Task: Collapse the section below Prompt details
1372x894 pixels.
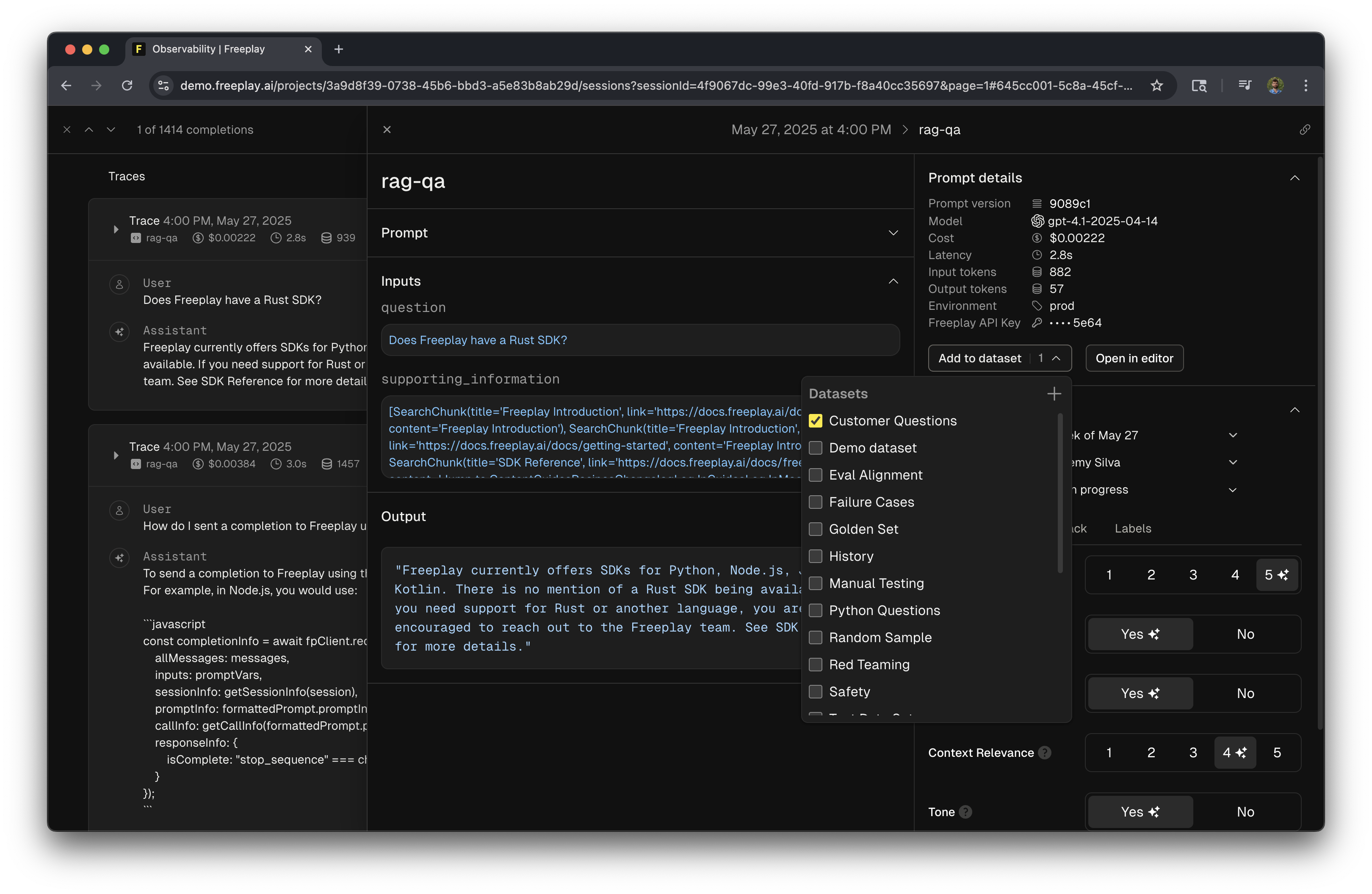Action: 1295,410
